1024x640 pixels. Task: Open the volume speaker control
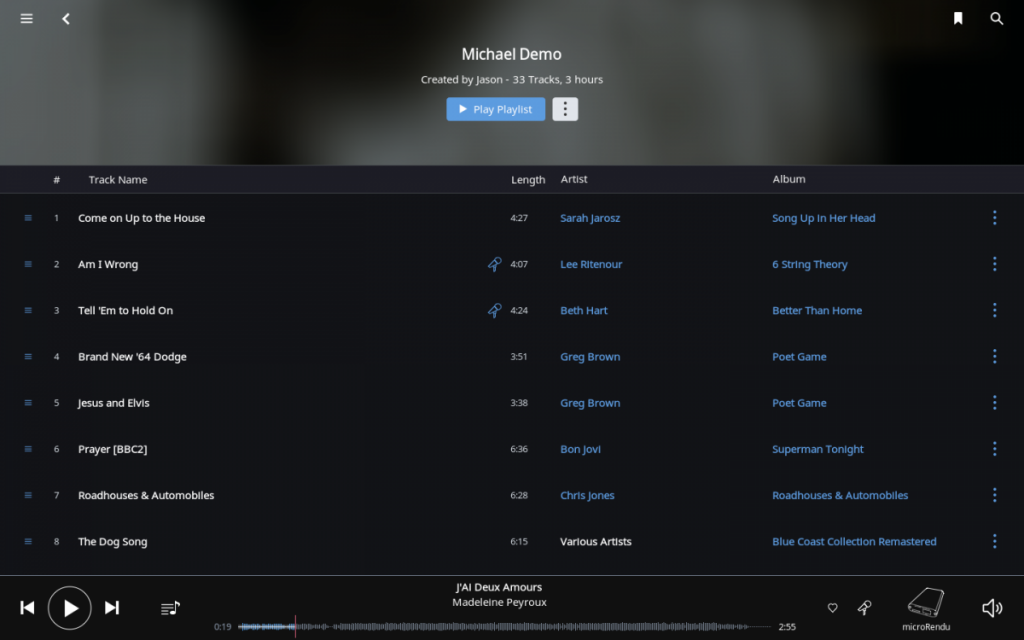coord(992,608)
